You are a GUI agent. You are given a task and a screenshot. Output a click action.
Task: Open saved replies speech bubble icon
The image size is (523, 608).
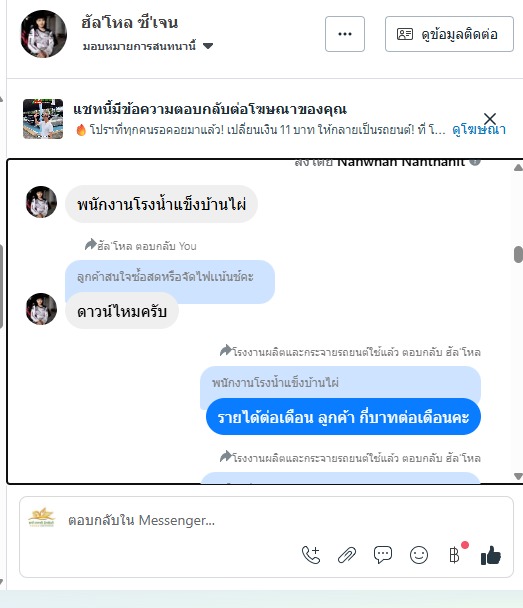pyautogui.click(x=383, y=555)
